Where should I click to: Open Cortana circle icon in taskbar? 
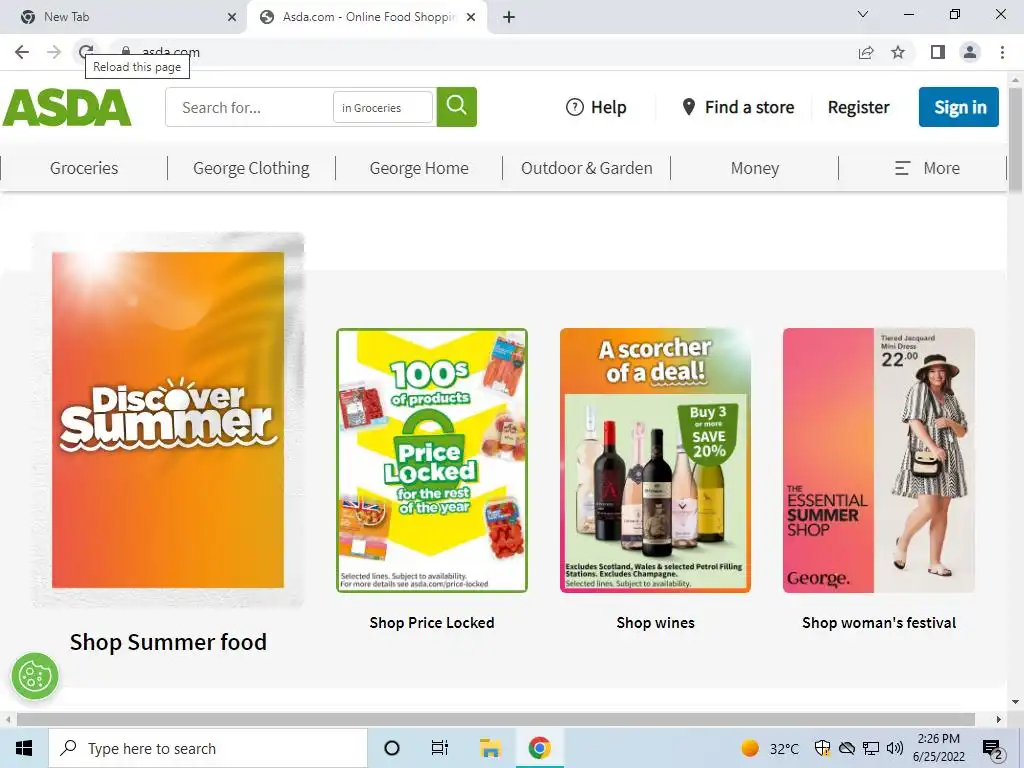pos(392,748)
